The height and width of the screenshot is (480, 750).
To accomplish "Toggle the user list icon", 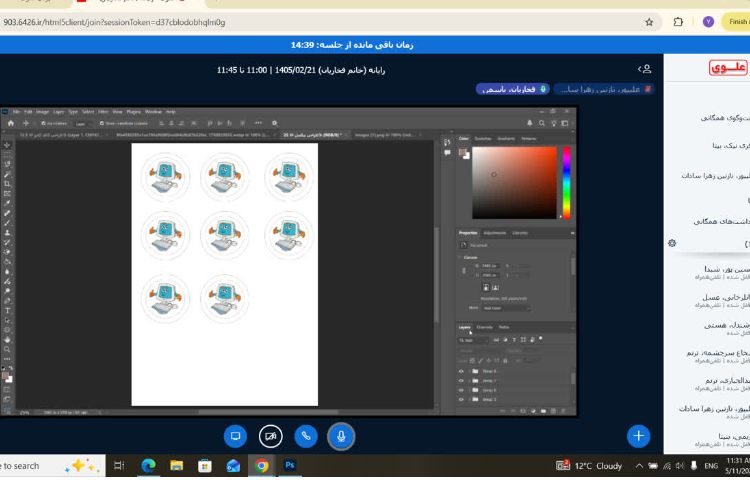I will point(645,69).
